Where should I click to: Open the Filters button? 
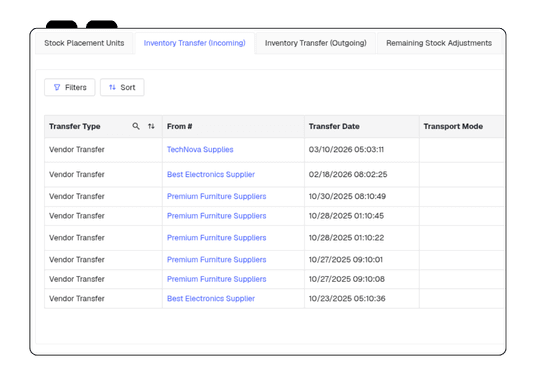coord(70,87)
